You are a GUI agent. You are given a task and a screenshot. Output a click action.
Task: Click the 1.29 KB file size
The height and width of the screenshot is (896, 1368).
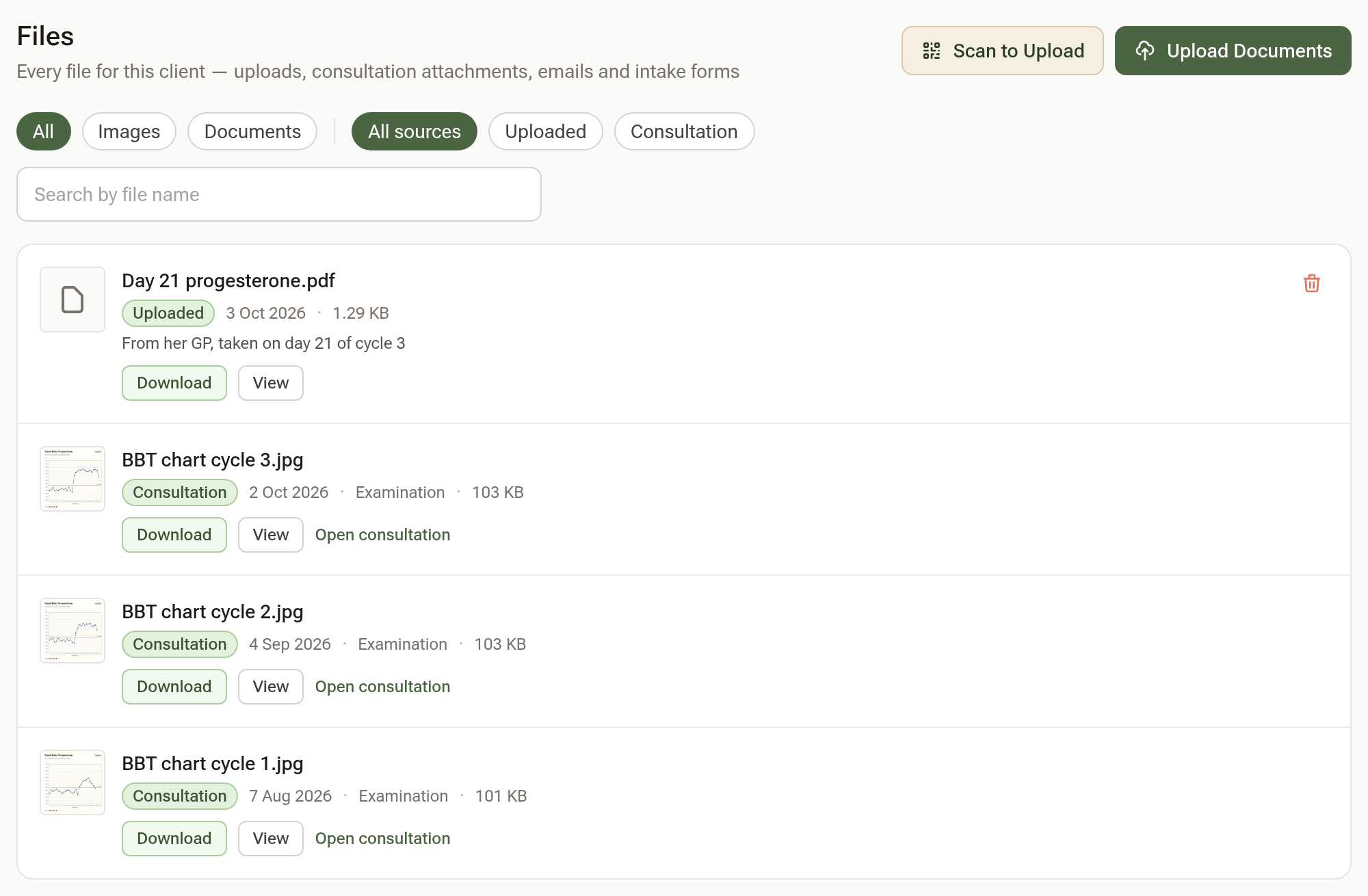tap(360, 313)
